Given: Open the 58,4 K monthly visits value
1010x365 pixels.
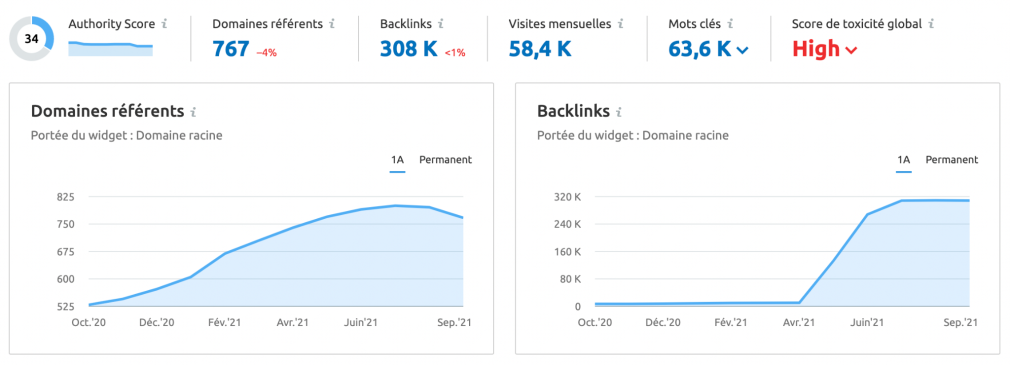Looking at the screenshot, I should coord(539,49).
